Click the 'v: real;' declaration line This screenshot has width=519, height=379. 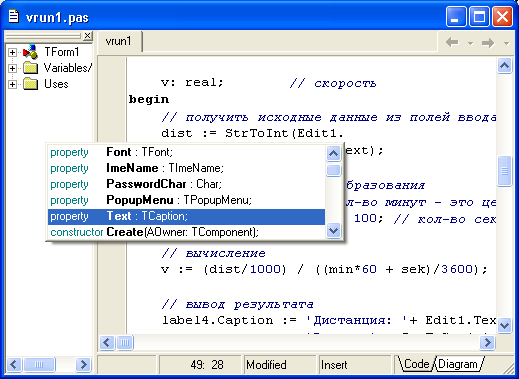tap(192, 83)
